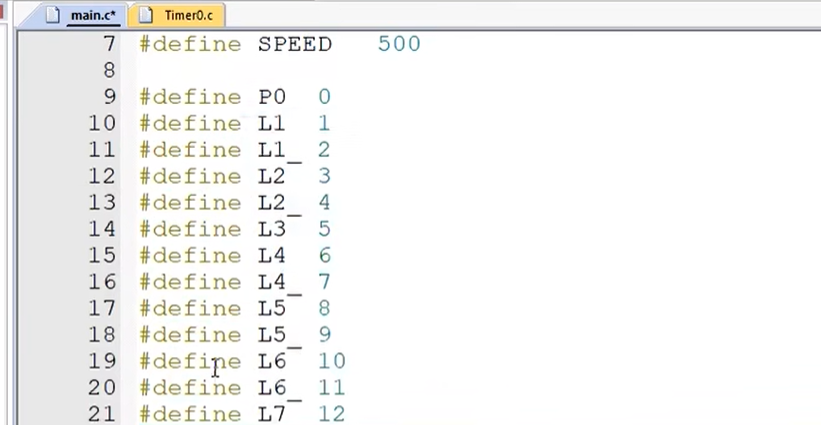821x425 pixels.
Task: Click the value 8 on line 17
Action: click(x=324, y=308)
